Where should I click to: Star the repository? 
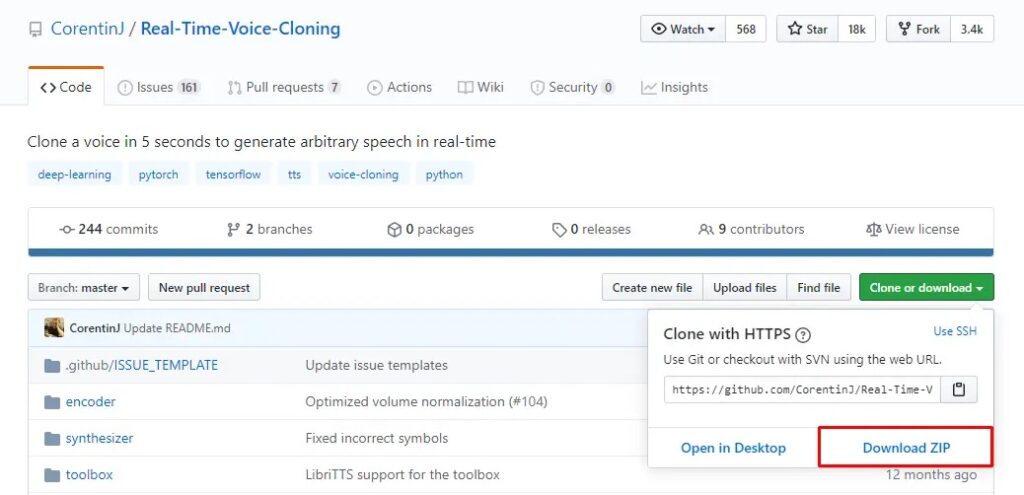(808, 29)
